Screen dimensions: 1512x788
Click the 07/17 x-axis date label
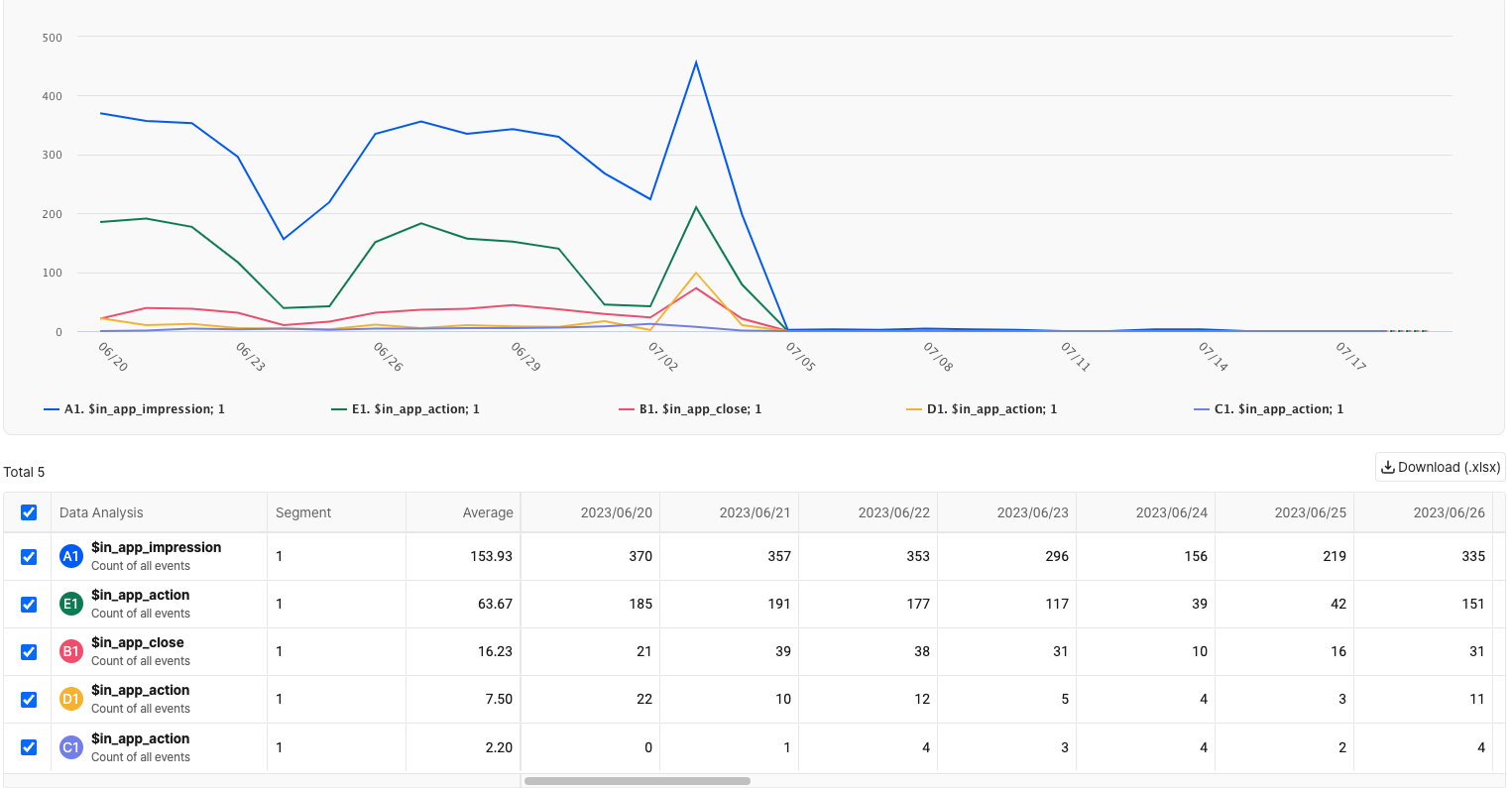pyautogui.click(x=1350, y=357)
